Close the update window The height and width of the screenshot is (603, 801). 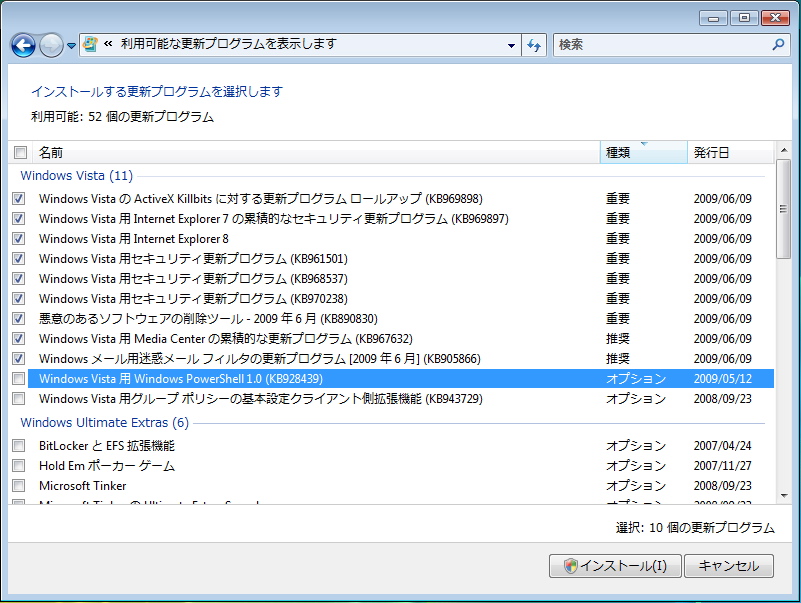[x=775, y=18]
